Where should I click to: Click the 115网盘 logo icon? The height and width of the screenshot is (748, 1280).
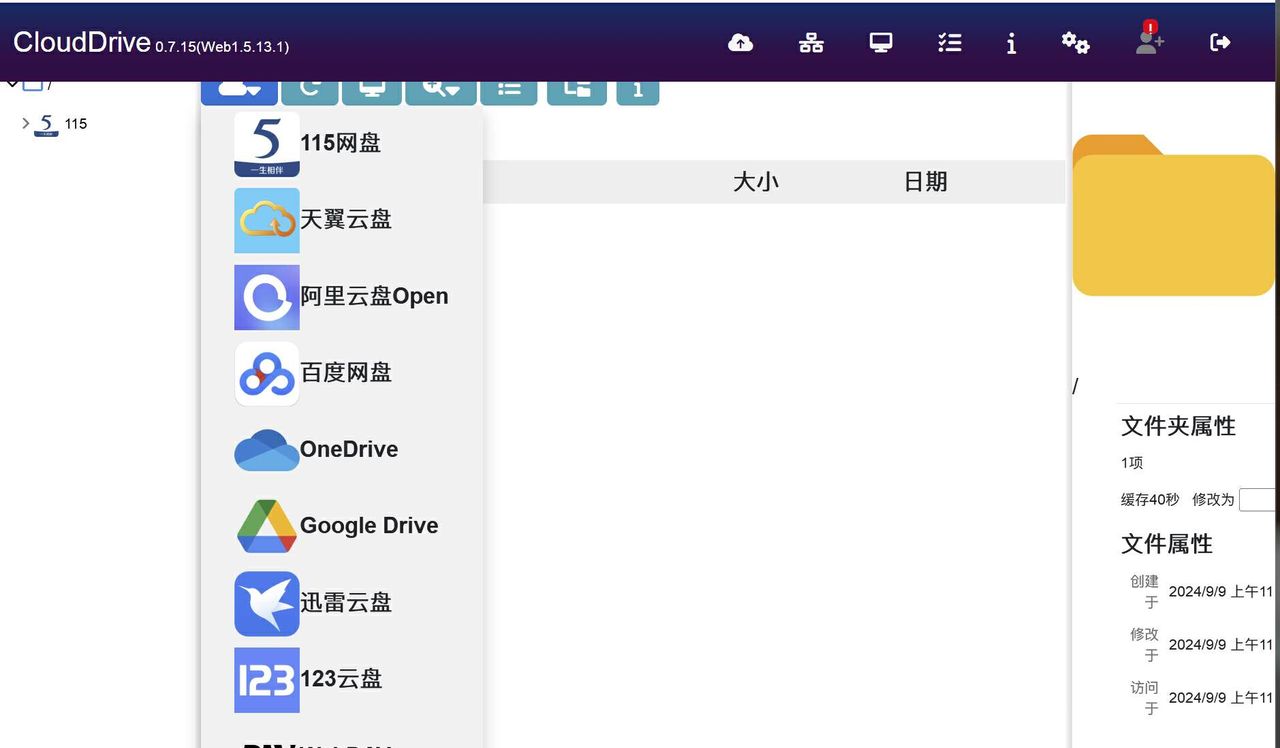click(x=267, y=144)
